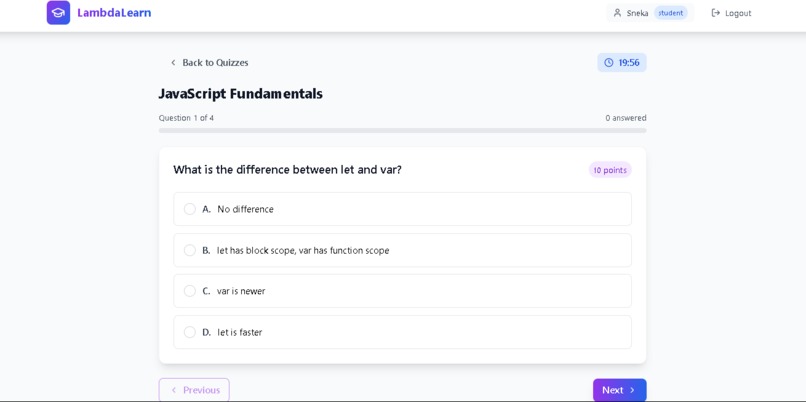Click the user profile icon beside Sneka
806x402 pixels.
(x=617, y=13)
